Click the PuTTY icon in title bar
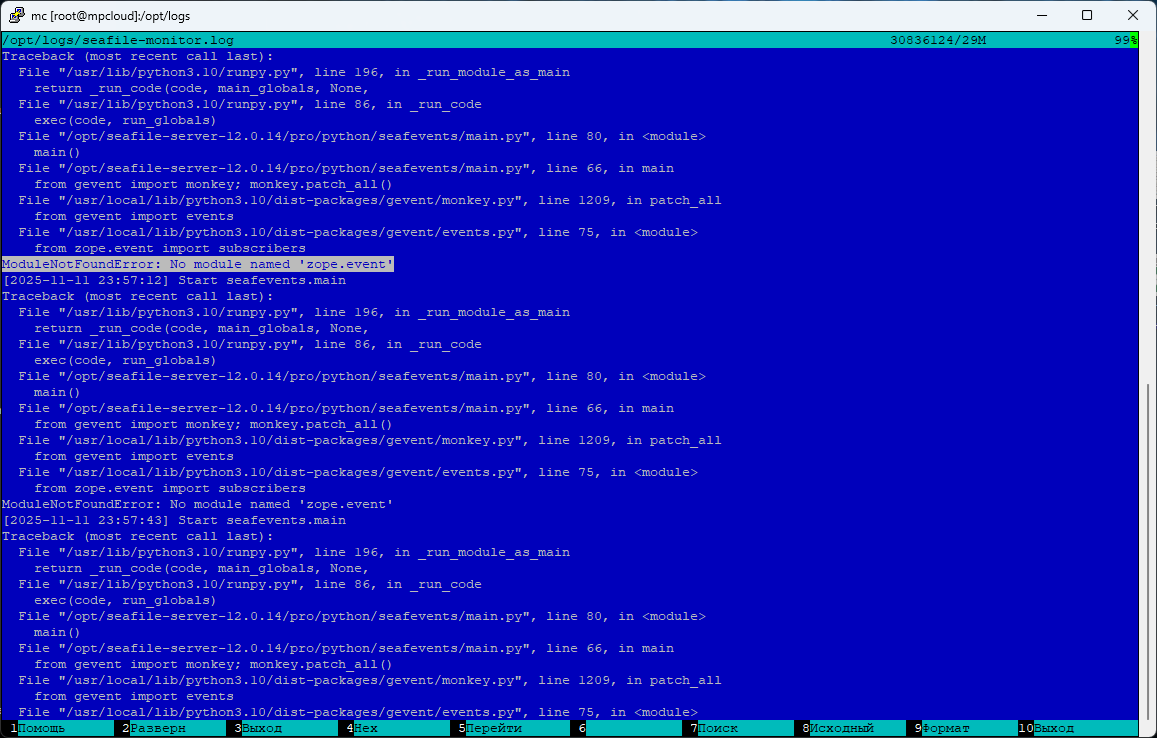The height and width of the screenshot is (738, 1157). pos(17,16)
